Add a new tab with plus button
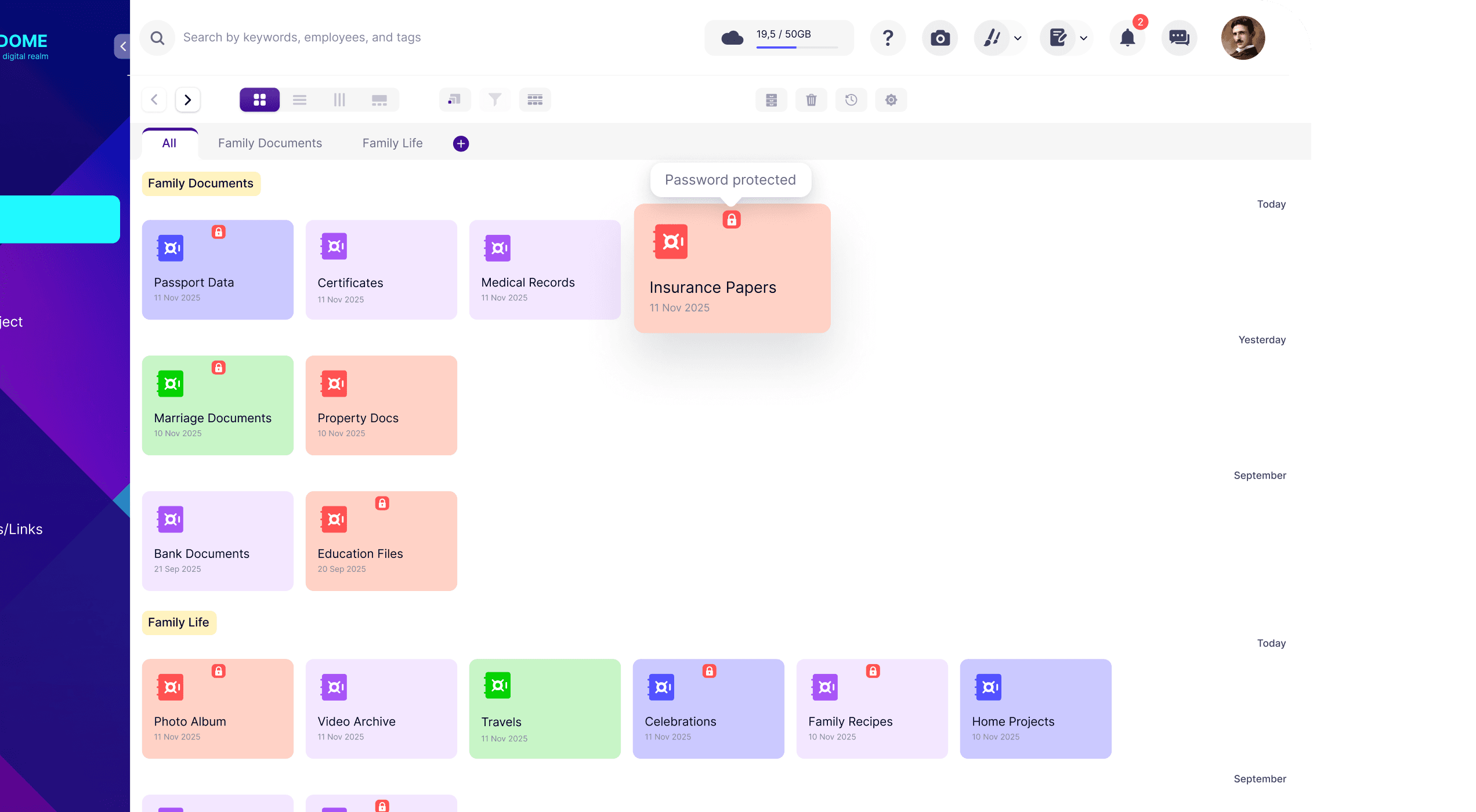The height and width of the screenshot is (812, 1476). (x=461, y=144)
